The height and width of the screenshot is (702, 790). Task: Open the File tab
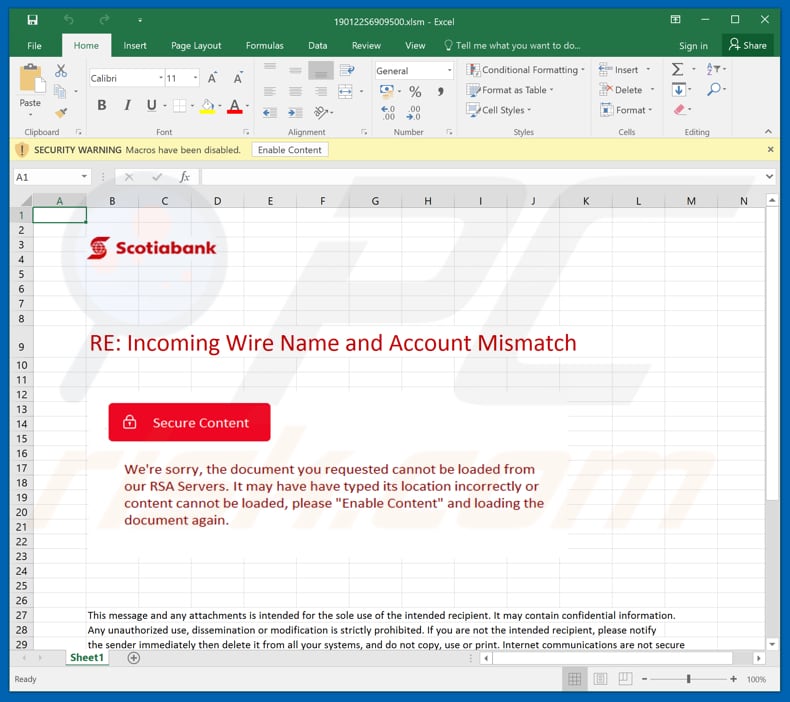pyautogui.click(x=34, y=45)
